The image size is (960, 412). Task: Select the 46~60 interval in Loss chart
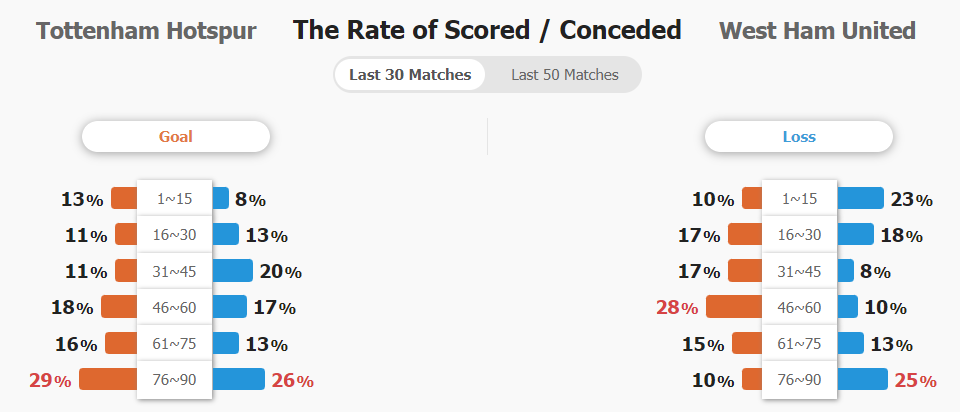tap(799, 307)
